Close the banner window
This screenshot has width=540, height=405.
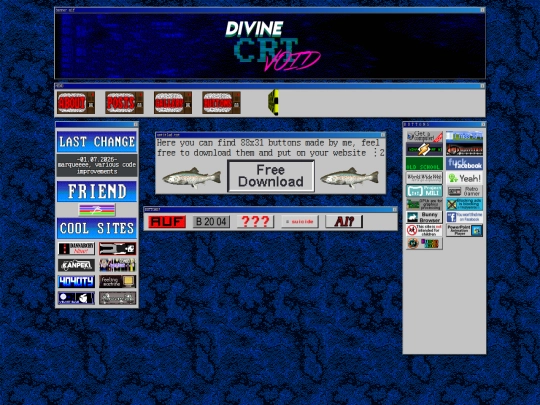(x=482, y=10)
